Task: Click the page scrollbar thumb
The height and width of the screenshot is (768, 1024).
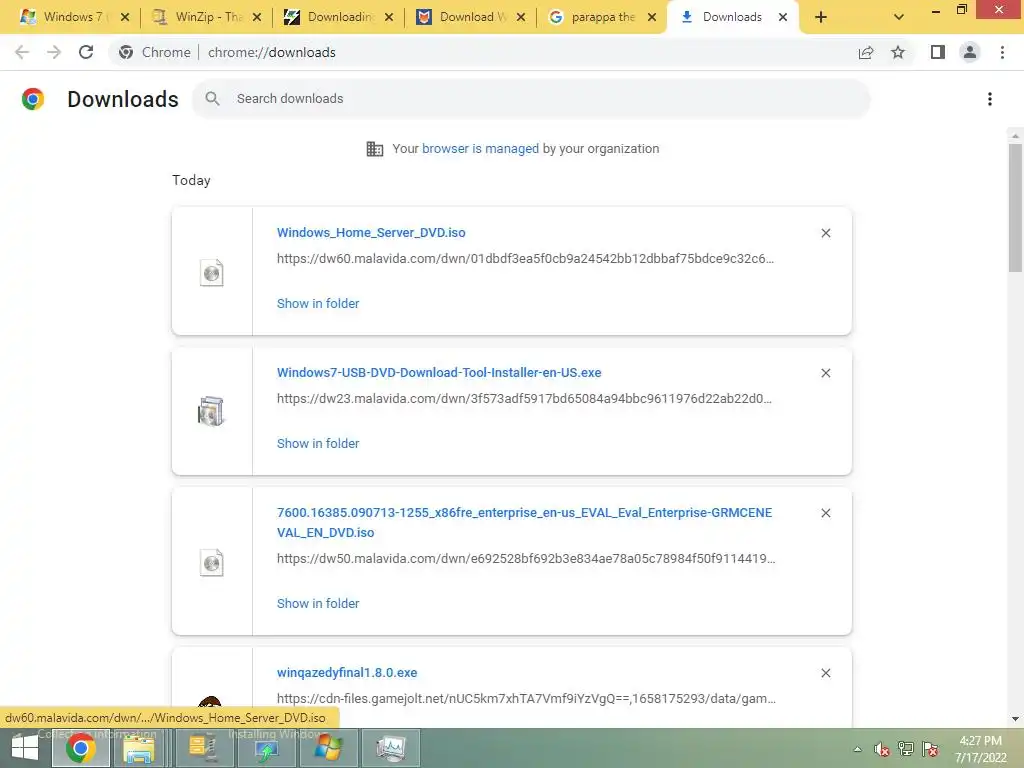Action: (x=1015, y=208)
